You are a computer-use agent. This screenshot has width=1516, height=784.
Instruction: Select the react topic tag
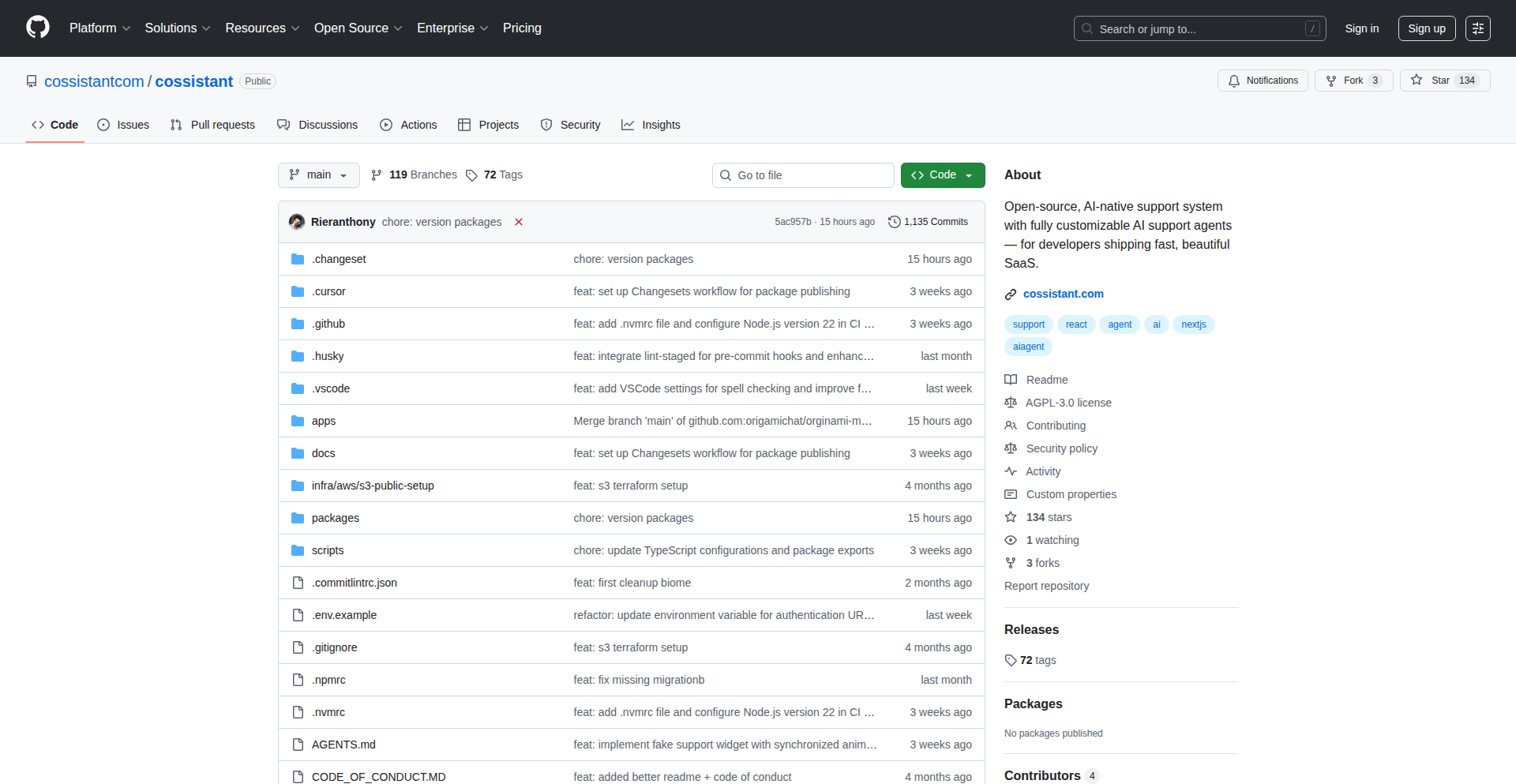pyautogui.click(x=1075, y=324)
